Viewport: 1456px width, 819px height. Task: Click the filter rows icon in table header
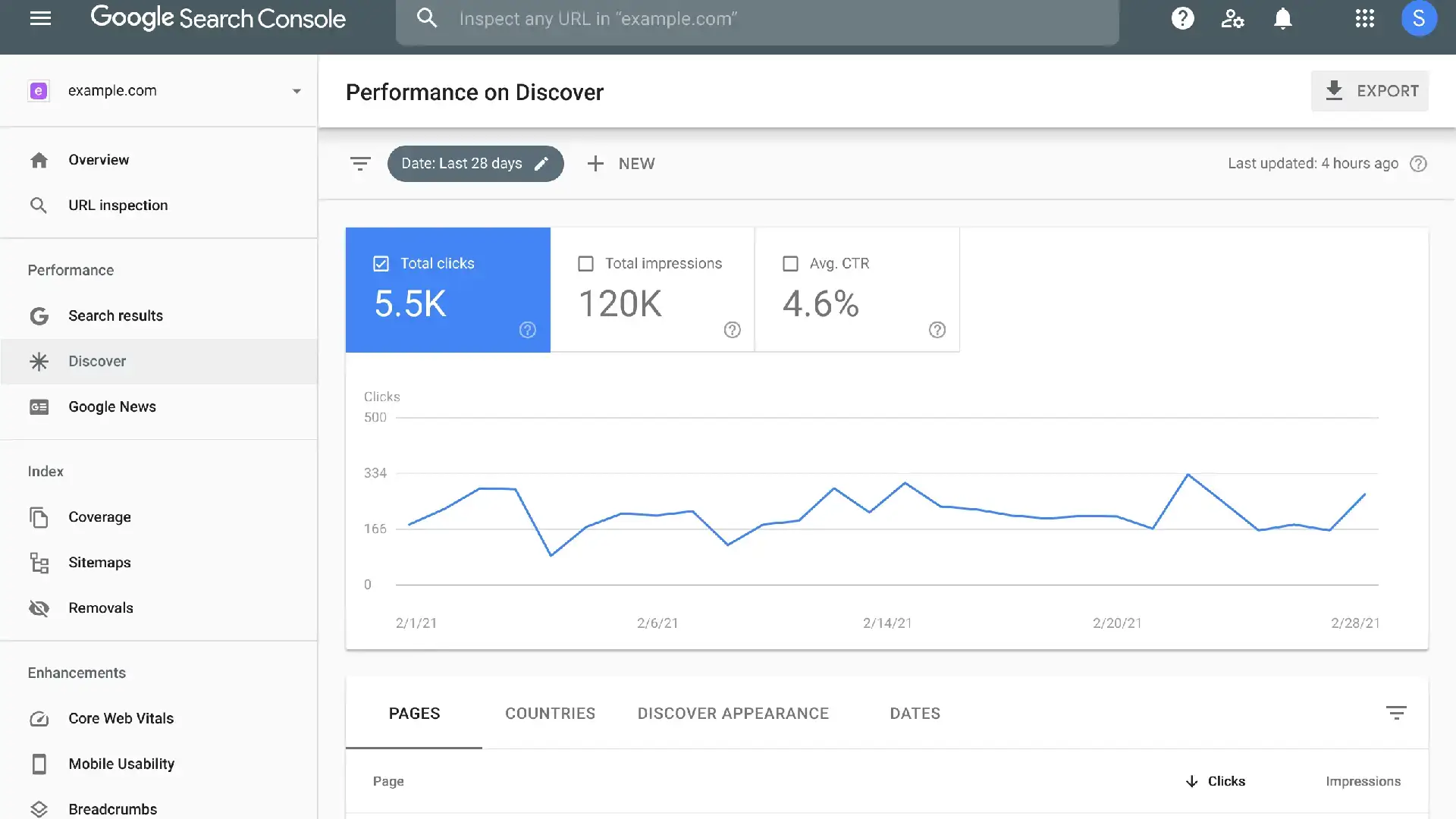pos(1395,713)
